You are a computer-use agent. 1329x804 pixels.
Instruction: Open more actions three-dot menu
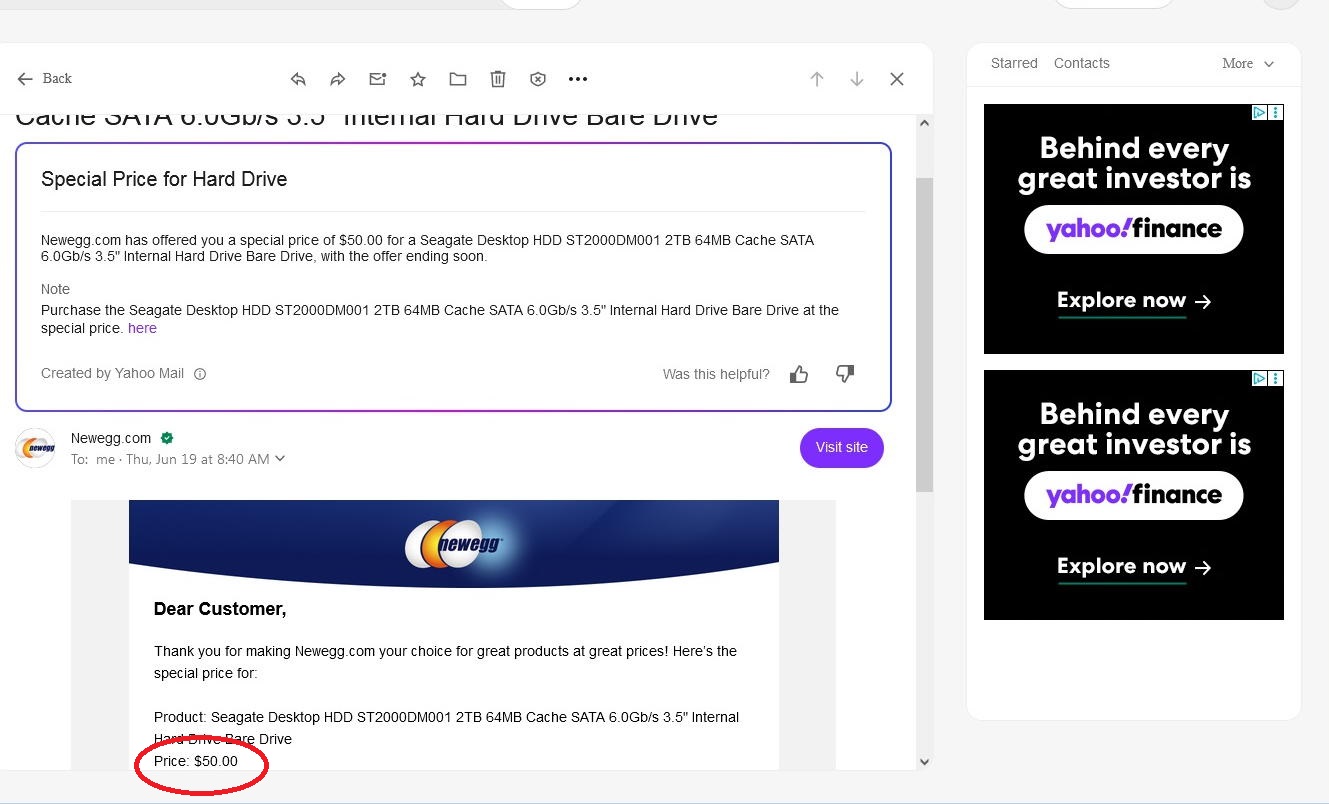(x=578, y=79)
